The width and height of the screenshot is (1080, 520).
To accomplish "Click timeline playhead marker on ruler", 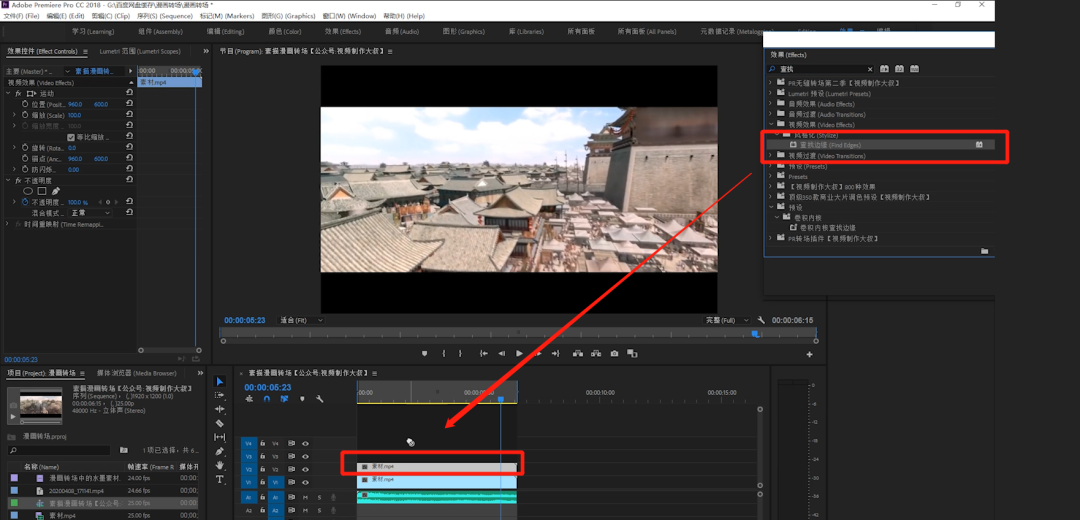I will (x=501, y=399).
